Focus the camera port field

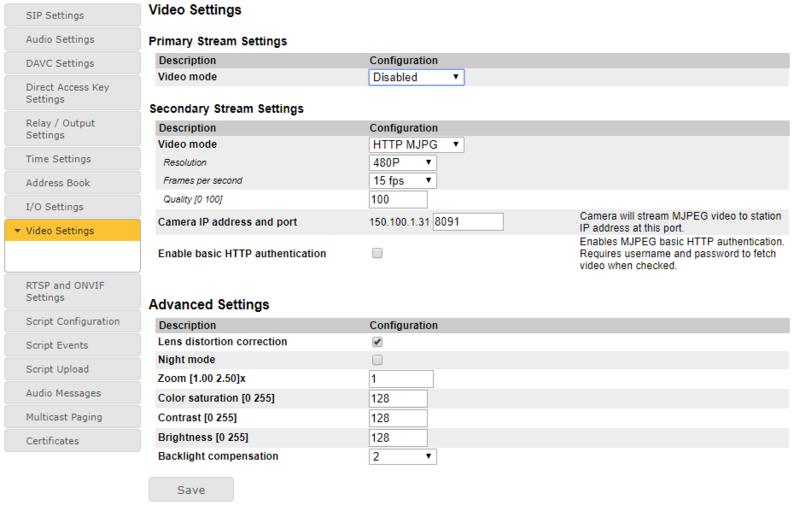[x=467, y=222]
